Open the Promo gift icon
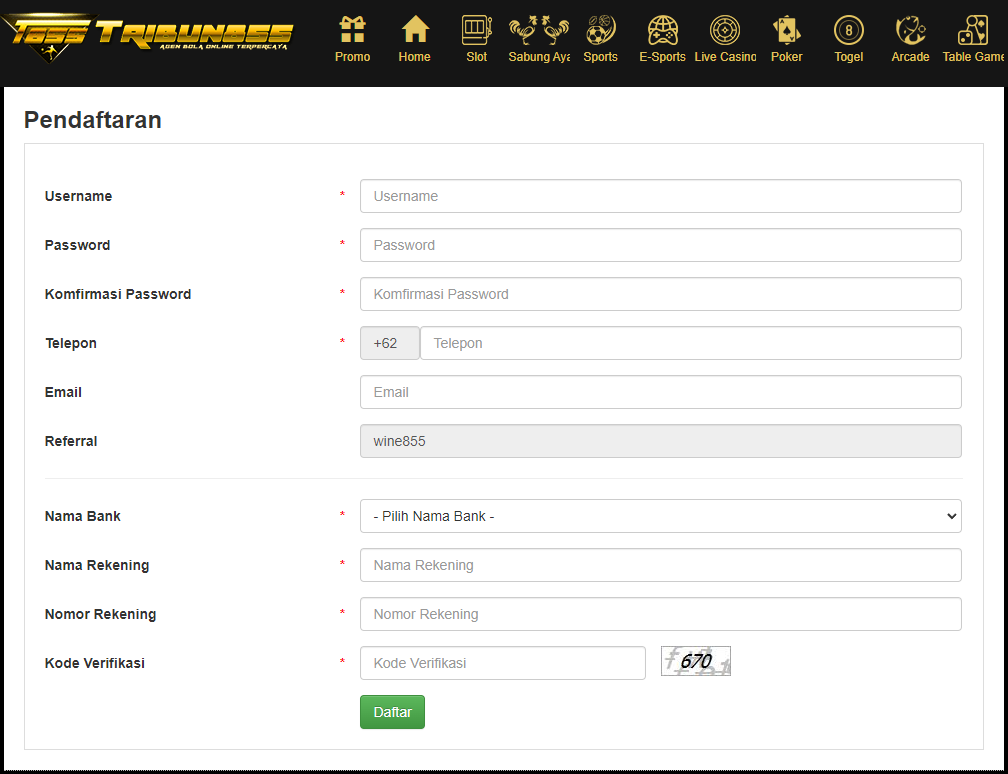The height and width of the screenshot is (774, 1008). (x=352, y=30)
